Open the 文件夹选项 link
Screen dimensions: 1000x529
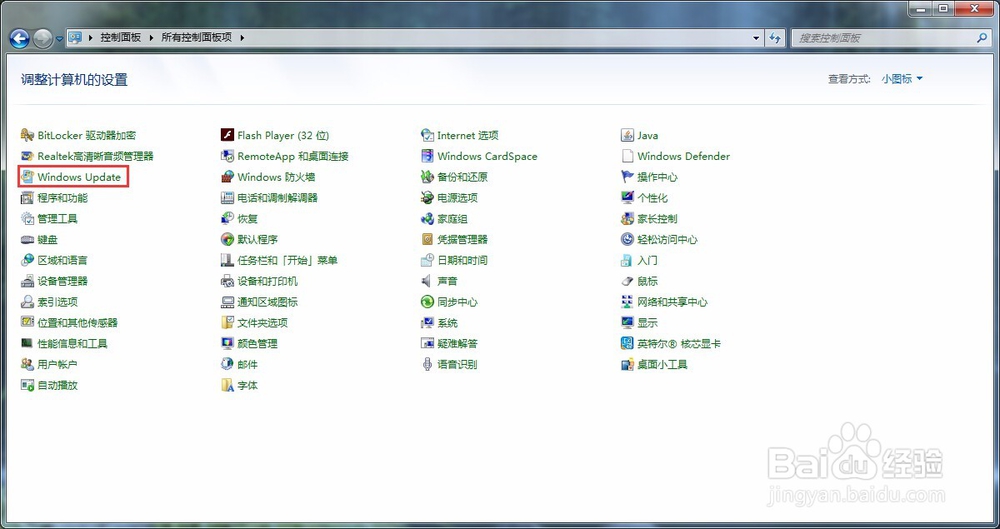262,323
